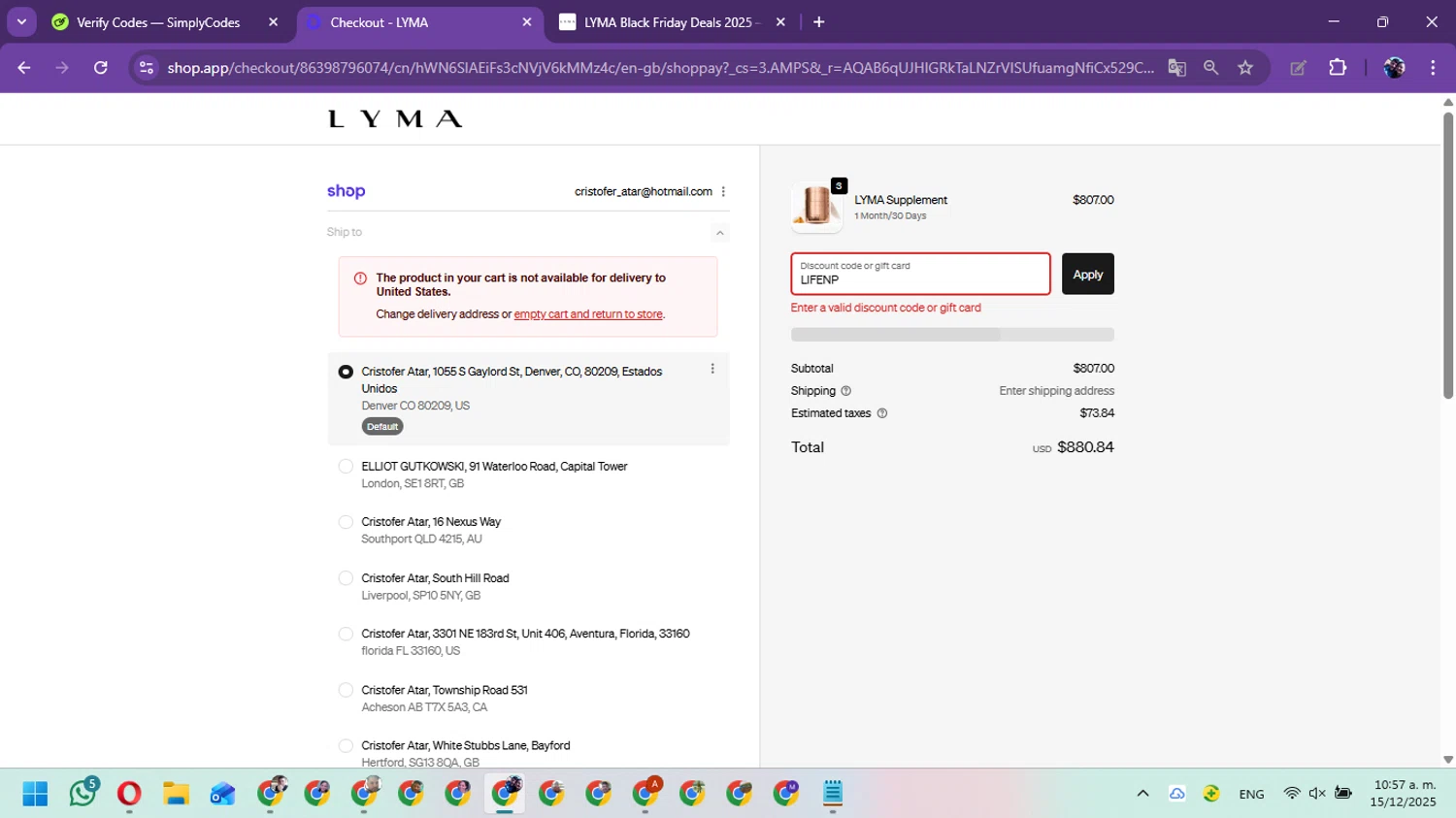Open the cloud icon in system tray
Image resolution: width=1456 pixels, height=818 pixels.
tap(1176, 794)
